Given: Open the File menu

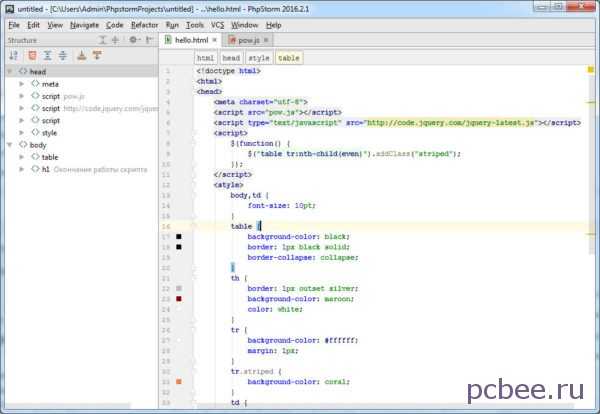Looking at the screenshot, I should (14, 25).
